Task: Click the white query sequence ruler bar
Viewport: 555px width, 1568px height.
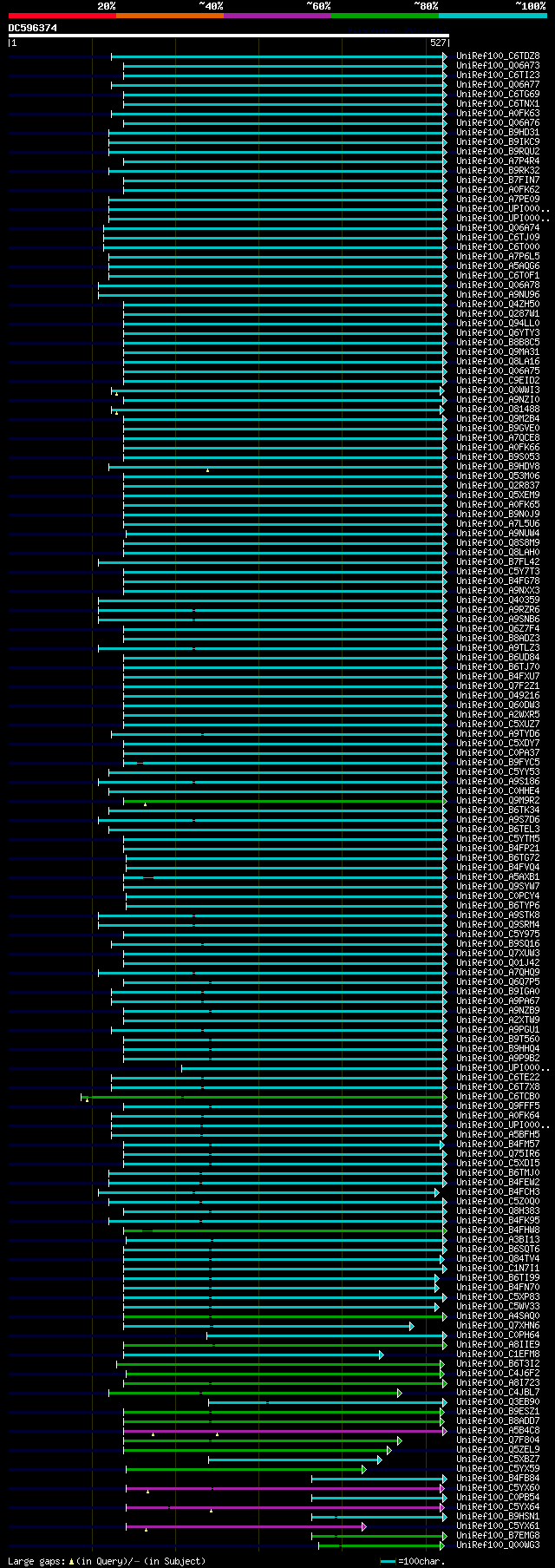Action: (229, 36)
